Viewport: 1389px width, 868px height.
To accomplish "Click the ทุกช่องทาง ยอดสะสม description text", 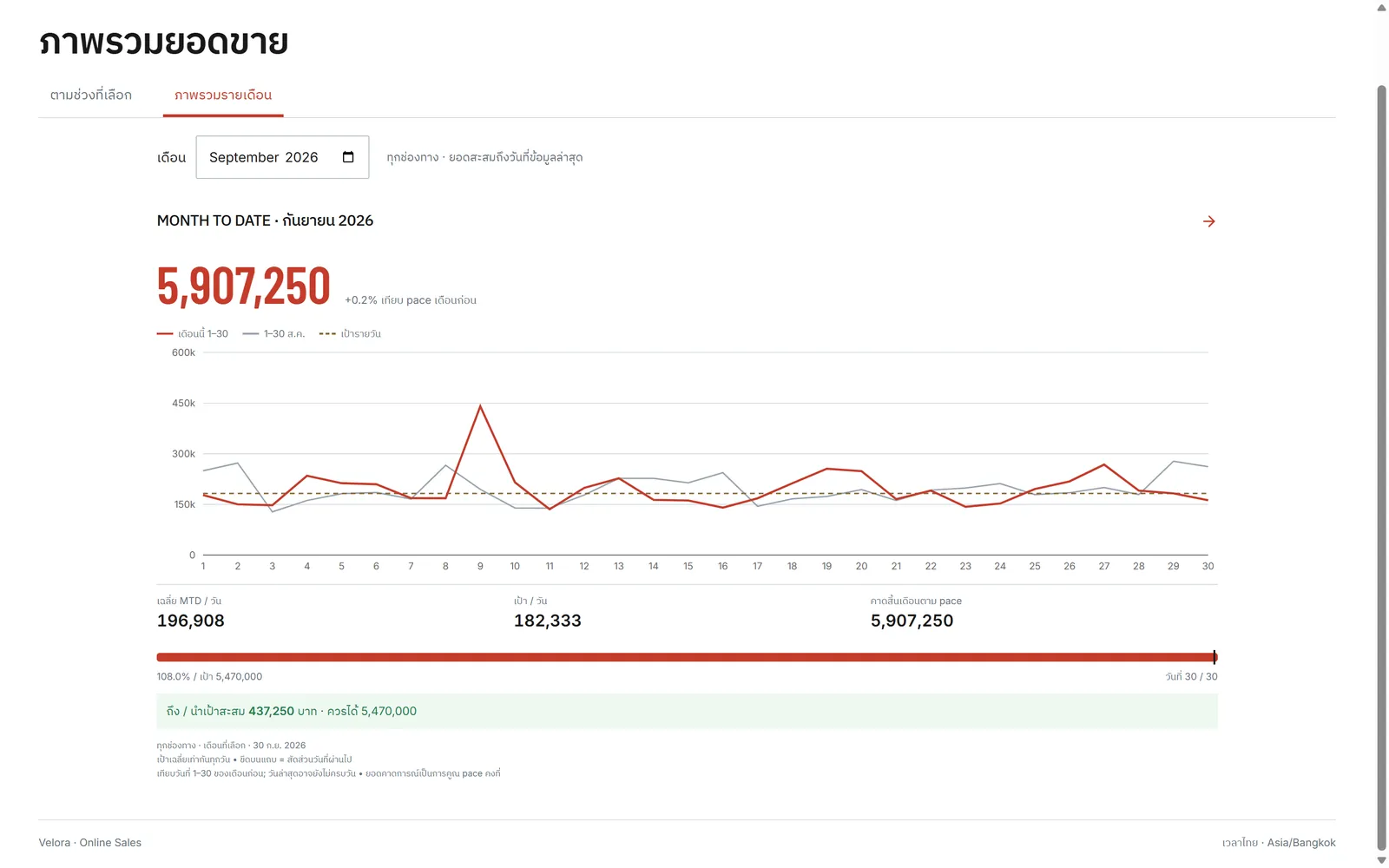I will (484, 157).
